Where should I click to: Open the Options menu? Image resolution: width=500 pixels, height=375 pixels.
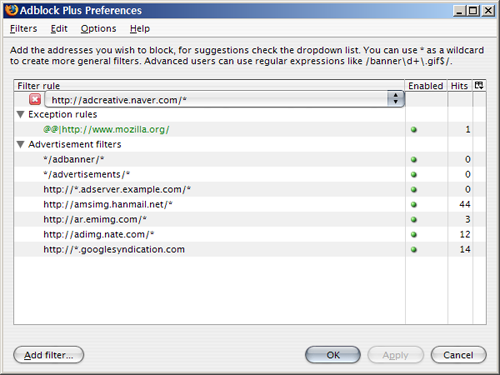click(98, 29)
